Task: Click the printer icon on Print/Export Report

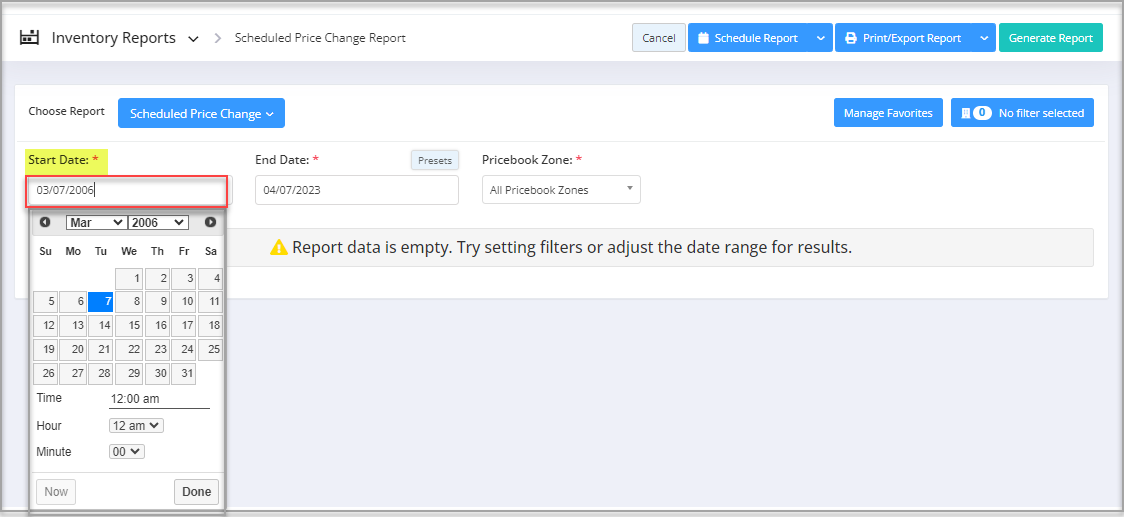Action: coord(851,38)
